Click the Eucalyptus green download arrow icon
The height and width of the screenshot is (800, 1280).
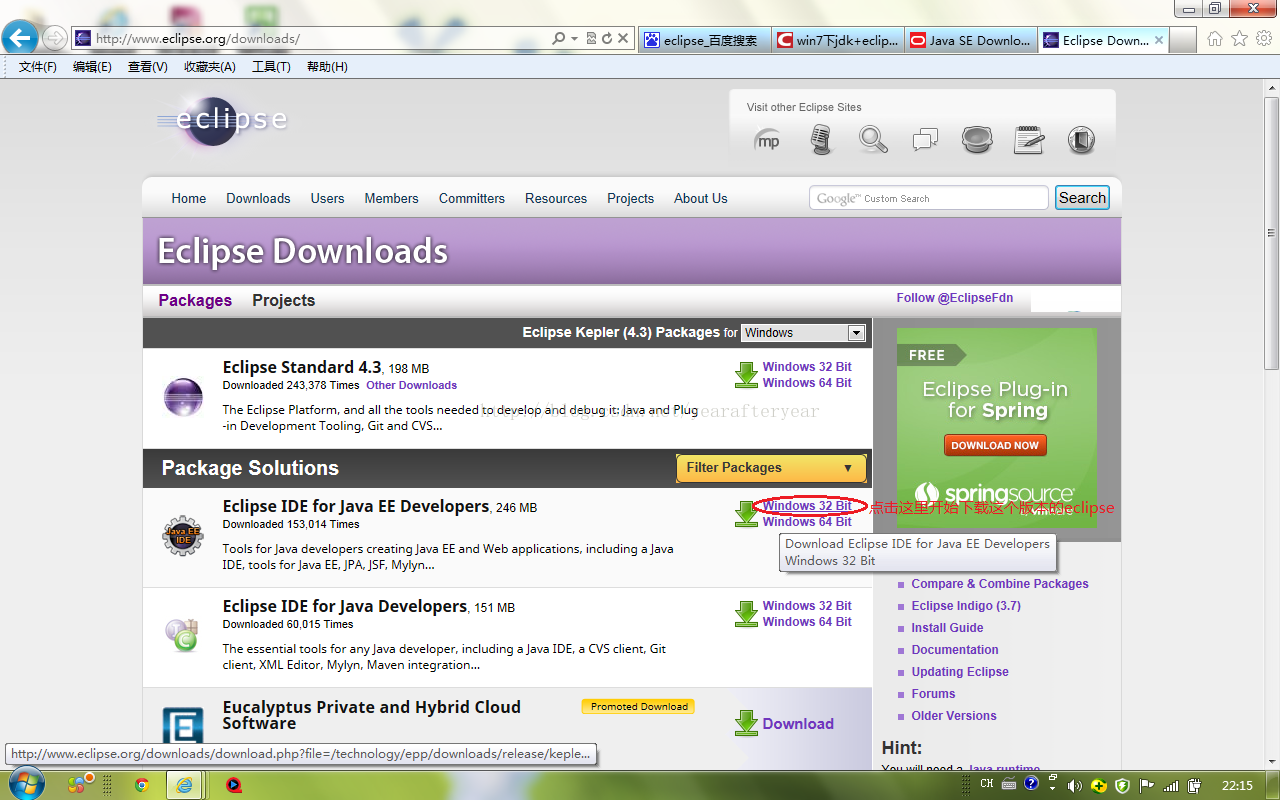click(746, 723)
